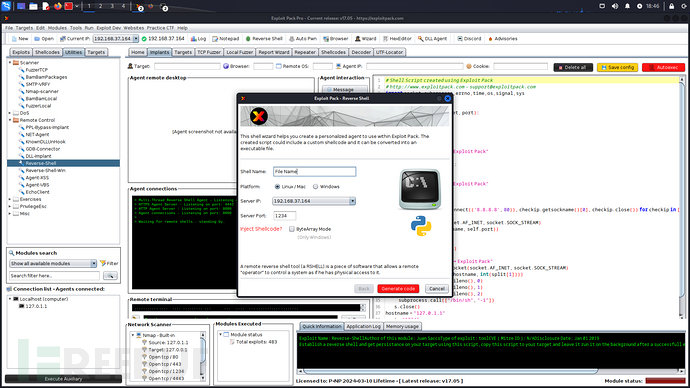Viewport: 690px width, 388px height.
Task: Open the file manager in taskbar
Action: [x=33, y=6]
